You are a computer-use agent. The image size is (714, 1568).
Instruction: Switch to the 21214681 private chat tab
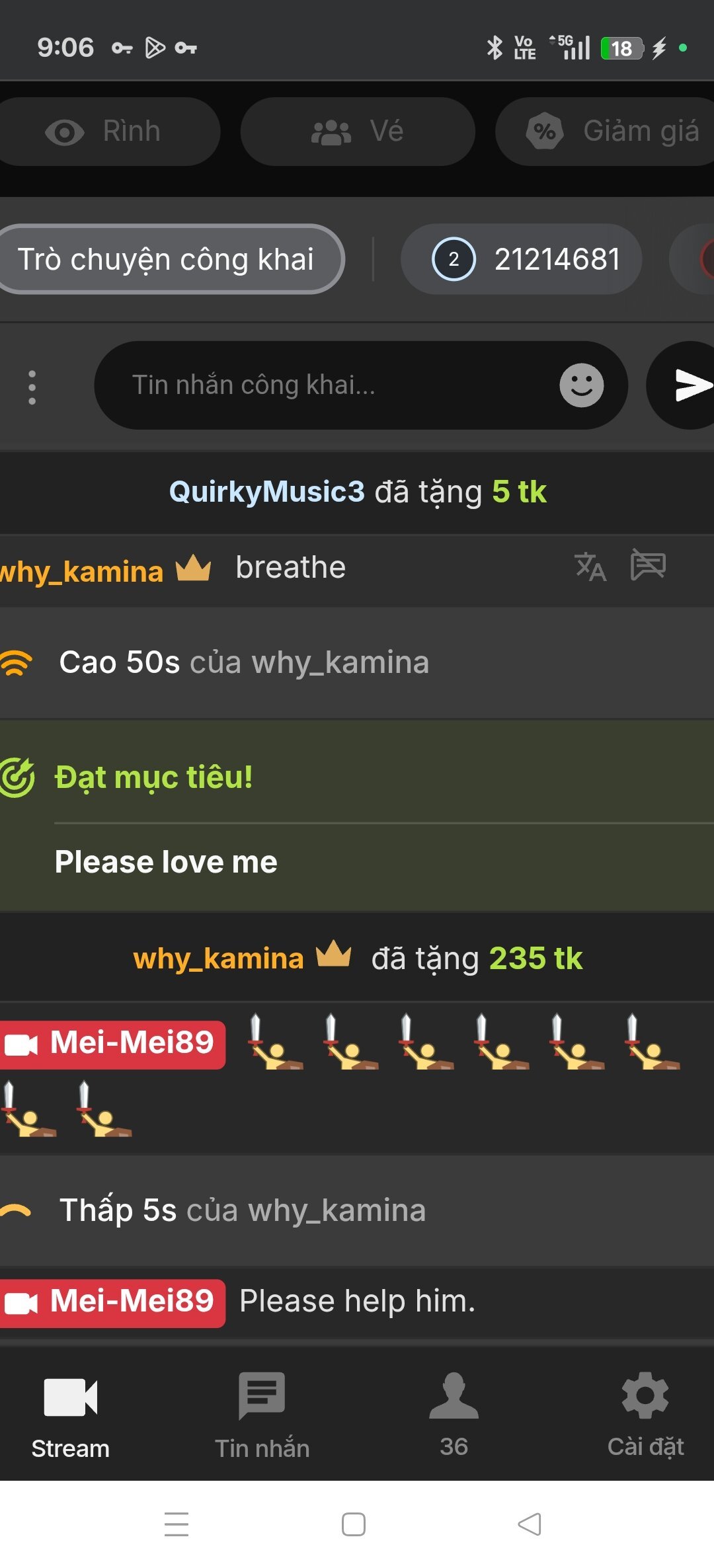coord(521,259)
